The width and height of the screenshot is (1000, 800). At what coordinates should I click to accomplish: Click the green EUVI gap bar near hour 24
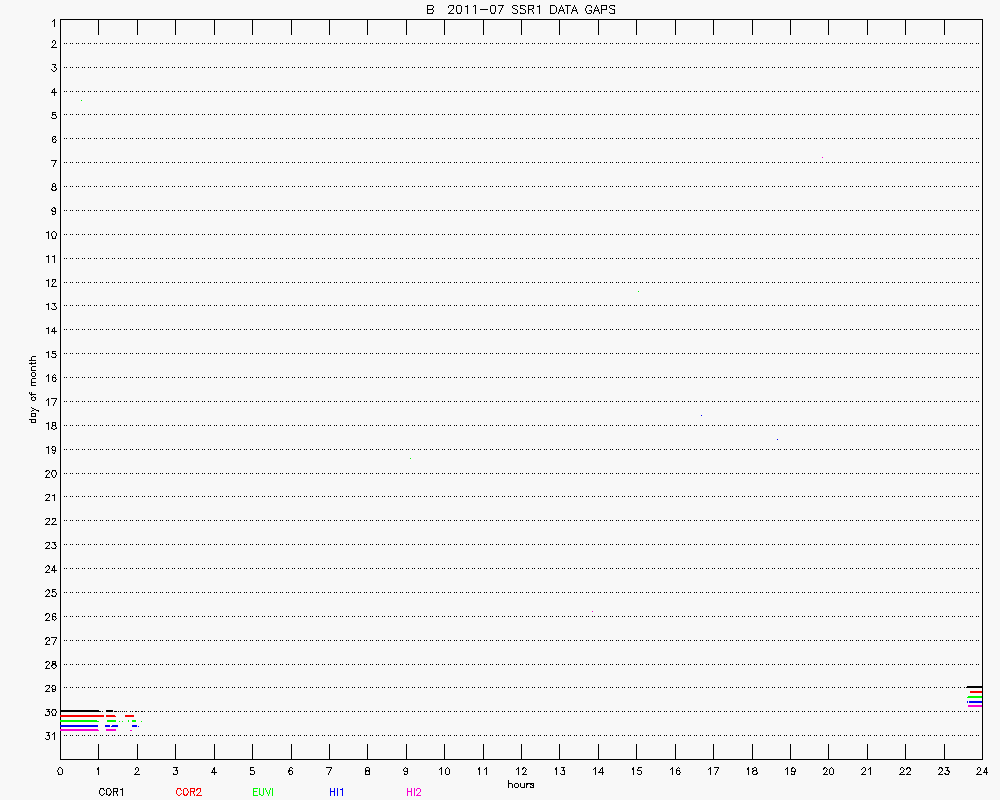coord(975,697)
